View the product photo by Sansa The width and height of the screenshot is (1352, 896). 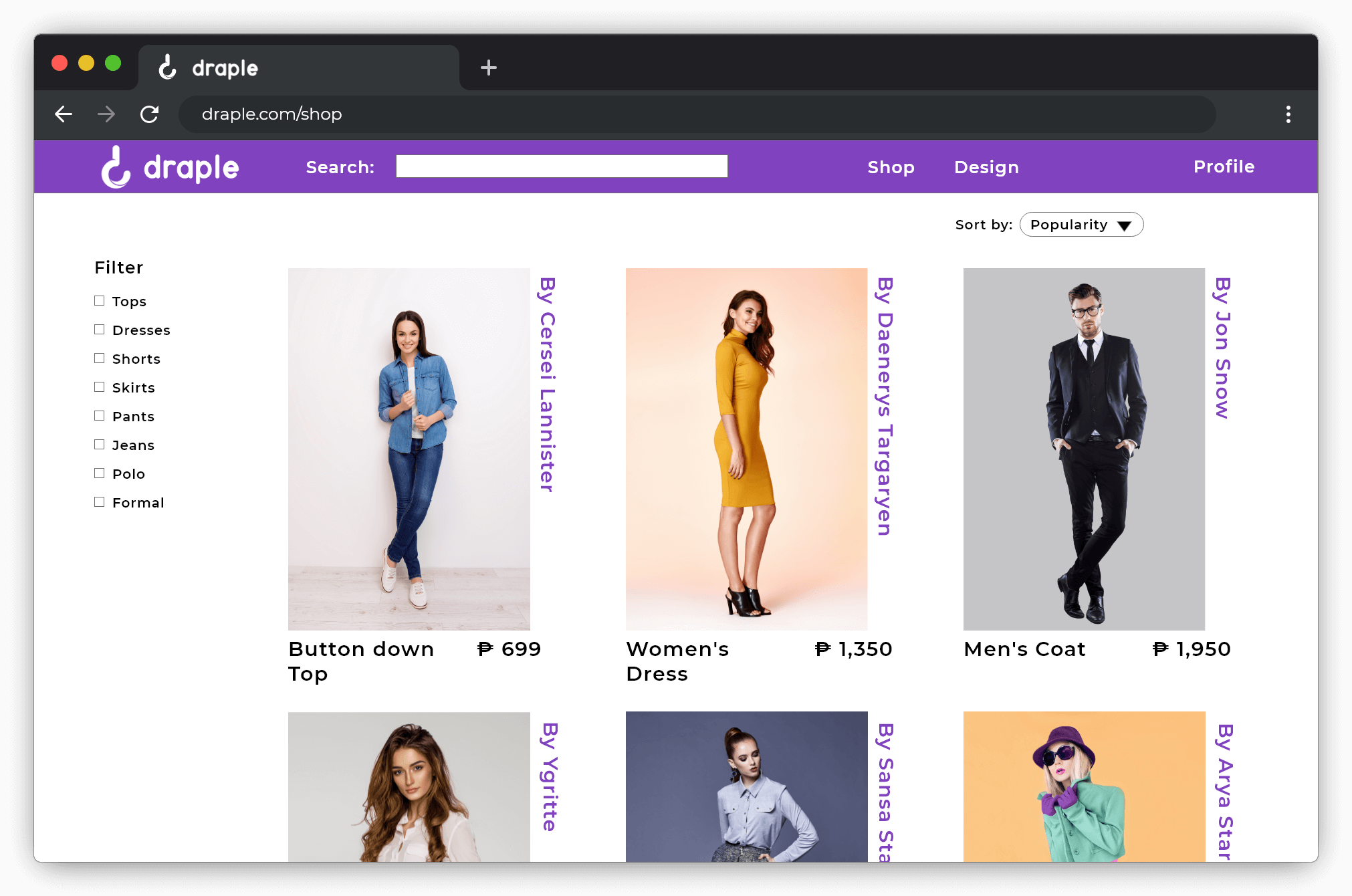747,787
